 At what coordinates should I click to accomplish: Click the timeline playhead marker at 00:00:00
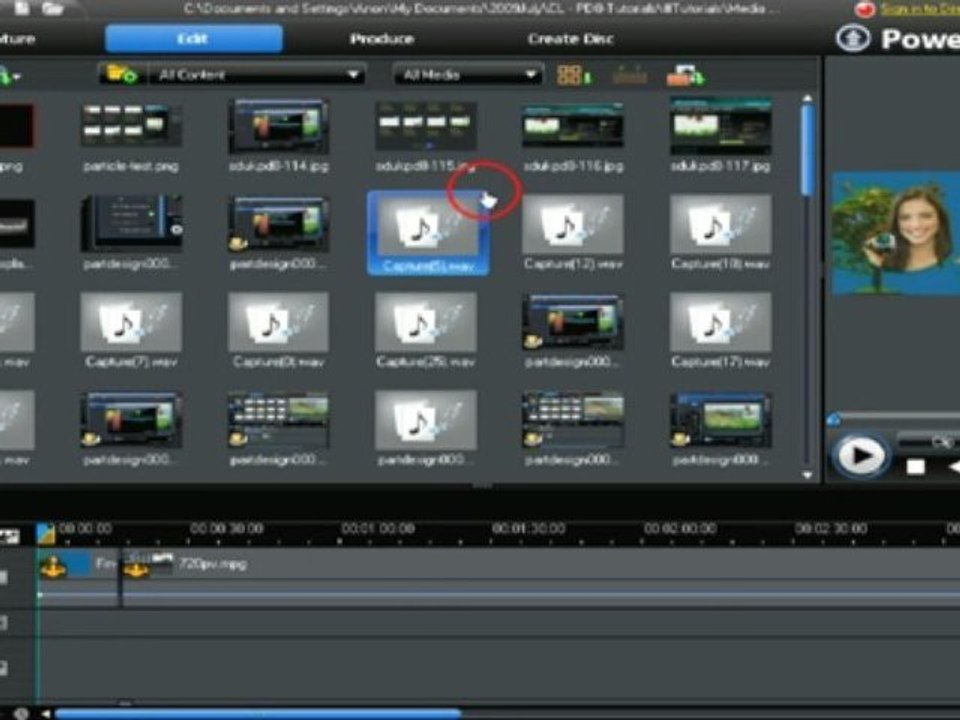tap(45, 533)
